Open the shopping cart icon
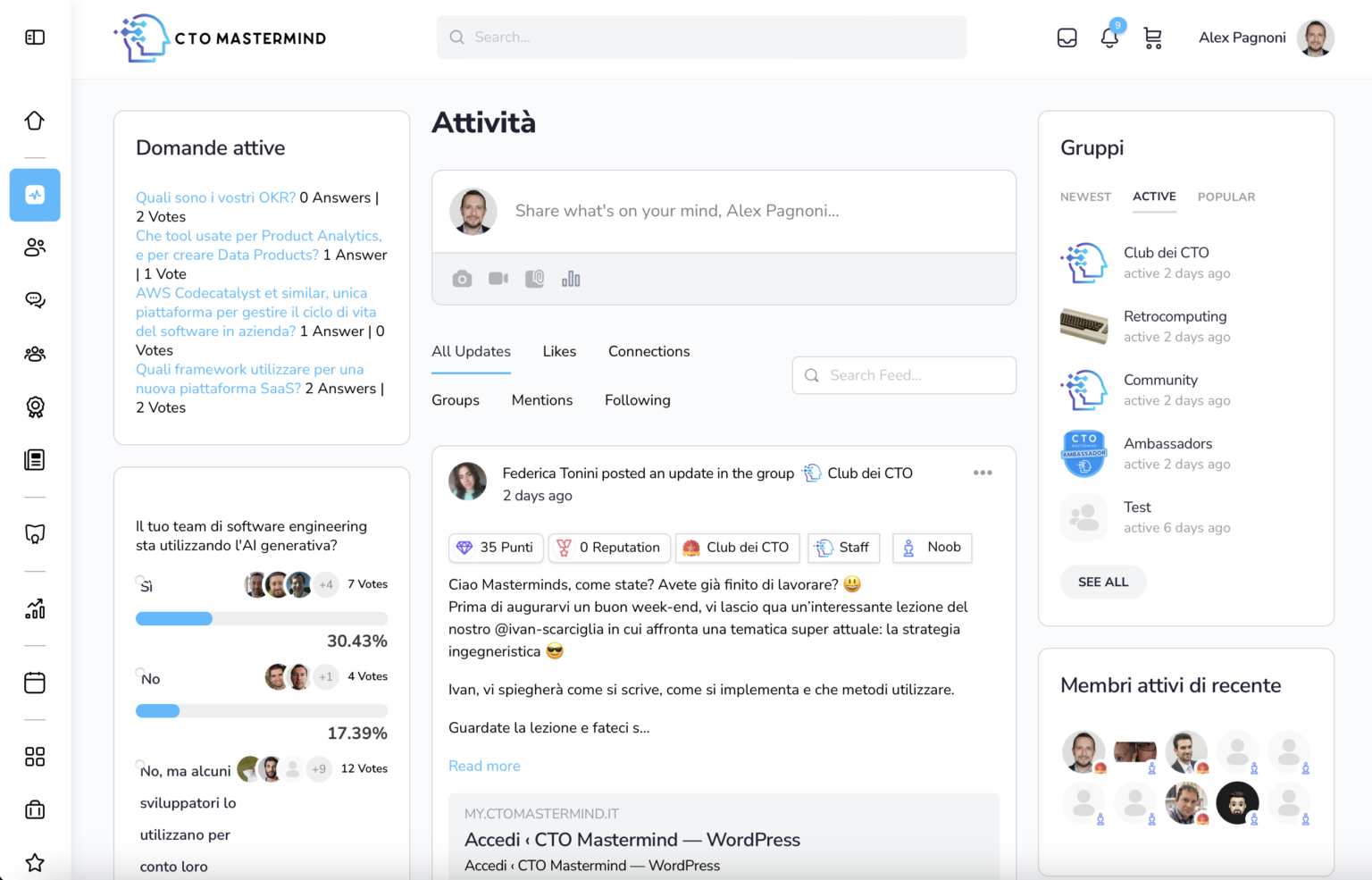 1152,38
